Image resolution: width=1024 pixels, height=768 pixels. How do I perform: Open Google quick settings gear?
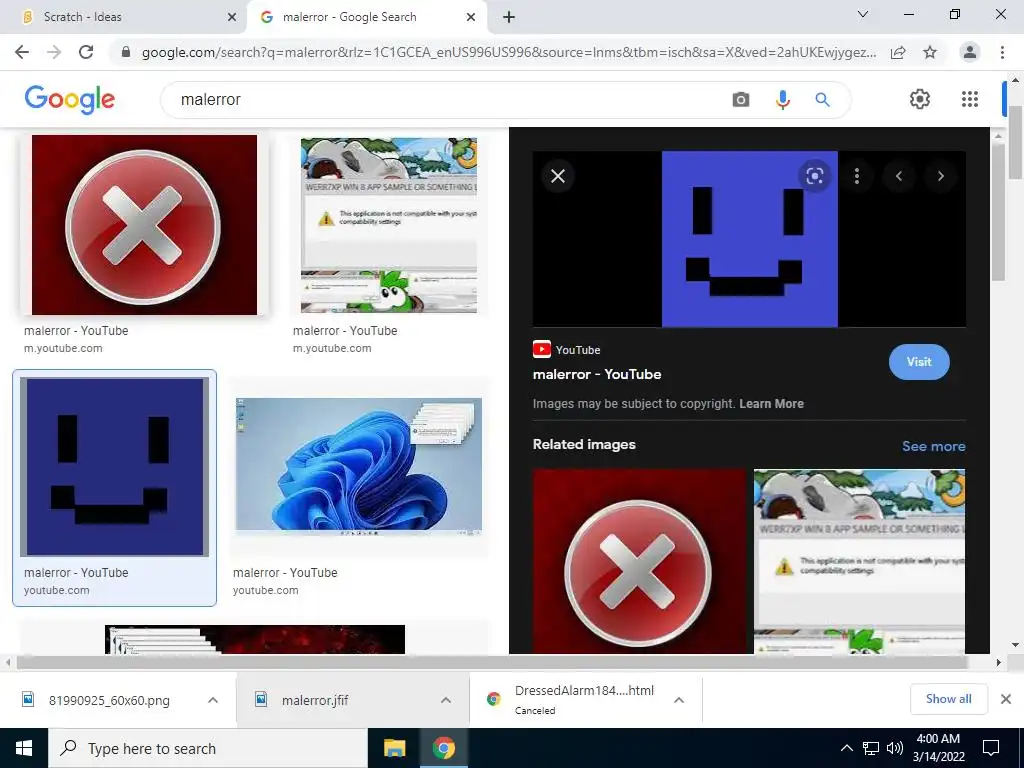(x=920, y=99)
